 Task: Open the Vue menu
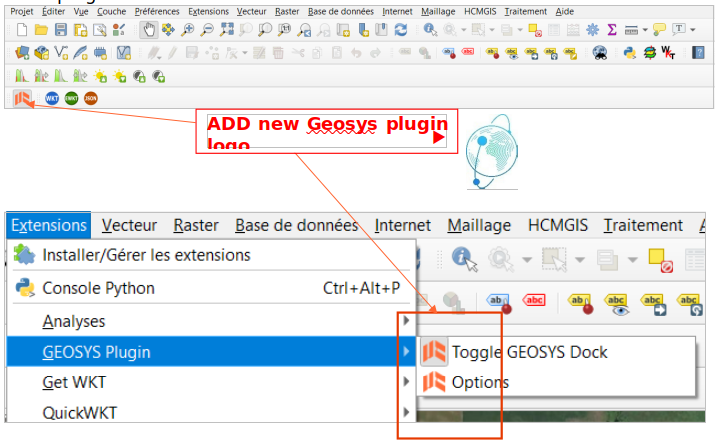click(x=81, y=11)
